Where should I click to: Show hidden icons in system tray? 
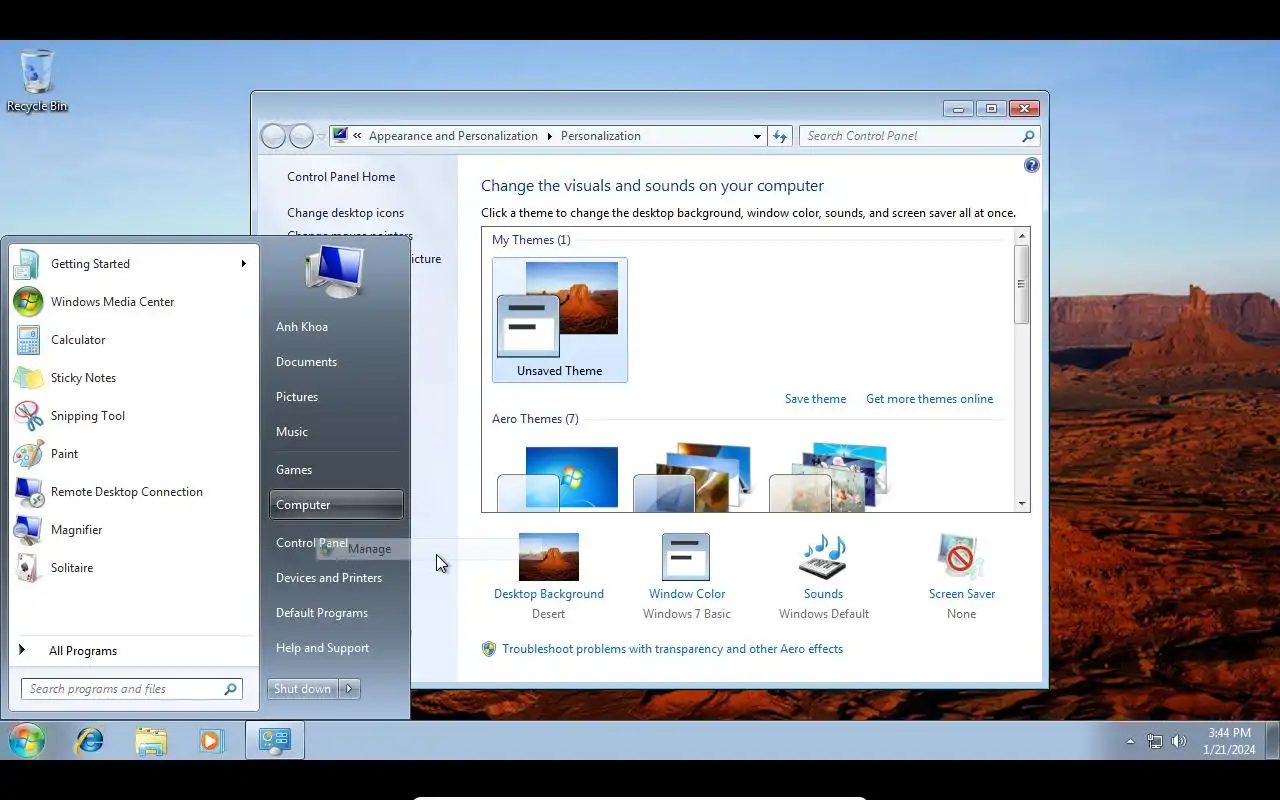pos(1130,741)
